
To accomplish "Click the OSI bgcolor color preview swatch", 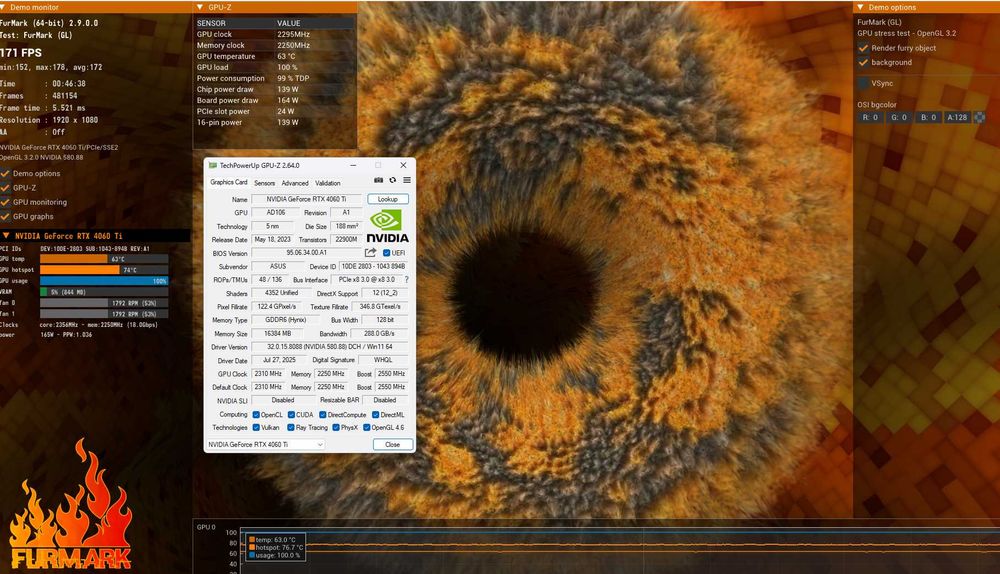I will click(980, 117).
